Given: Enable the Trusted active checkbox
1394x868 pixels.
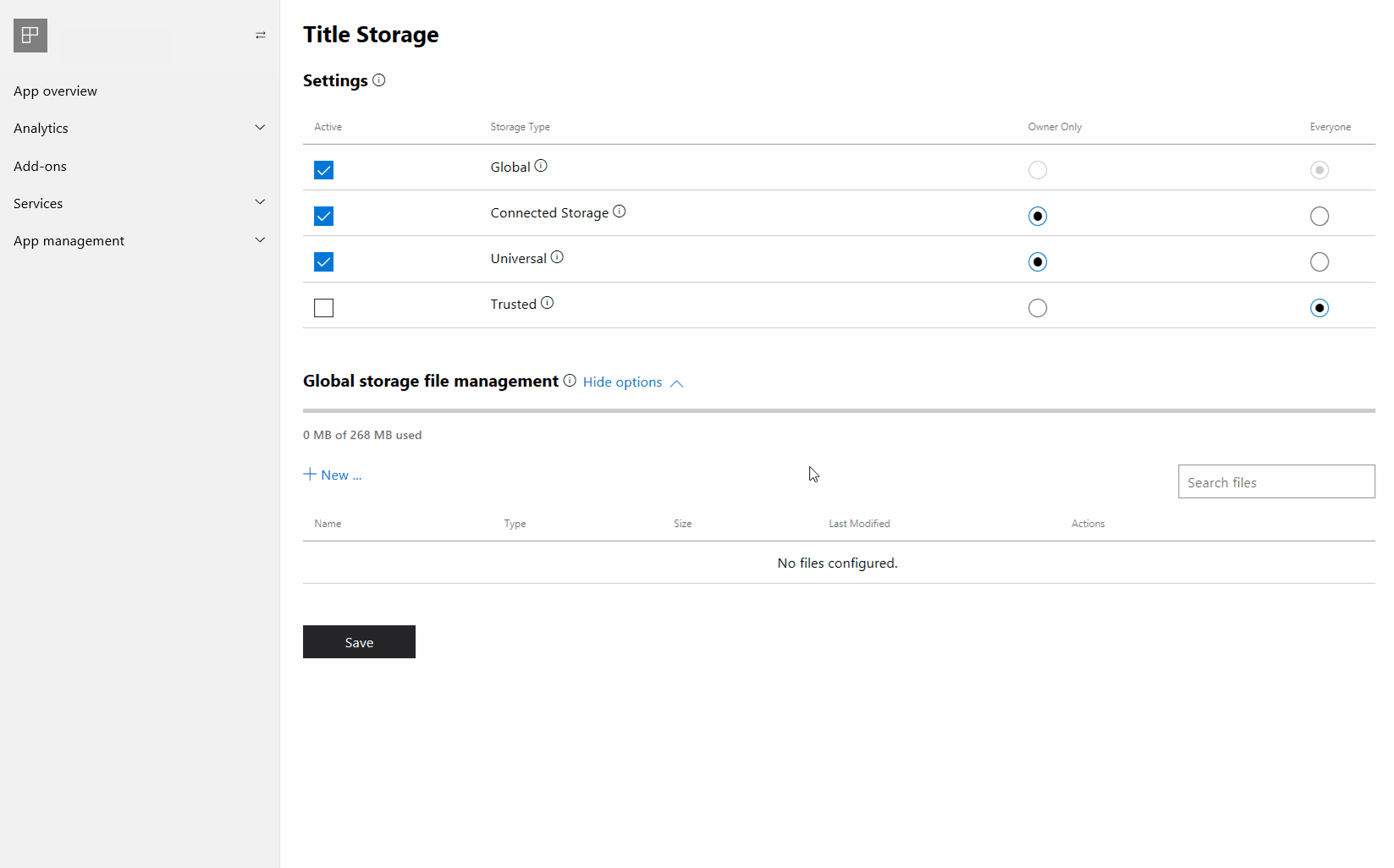Looking at the screenshot, I should point(323,308).
